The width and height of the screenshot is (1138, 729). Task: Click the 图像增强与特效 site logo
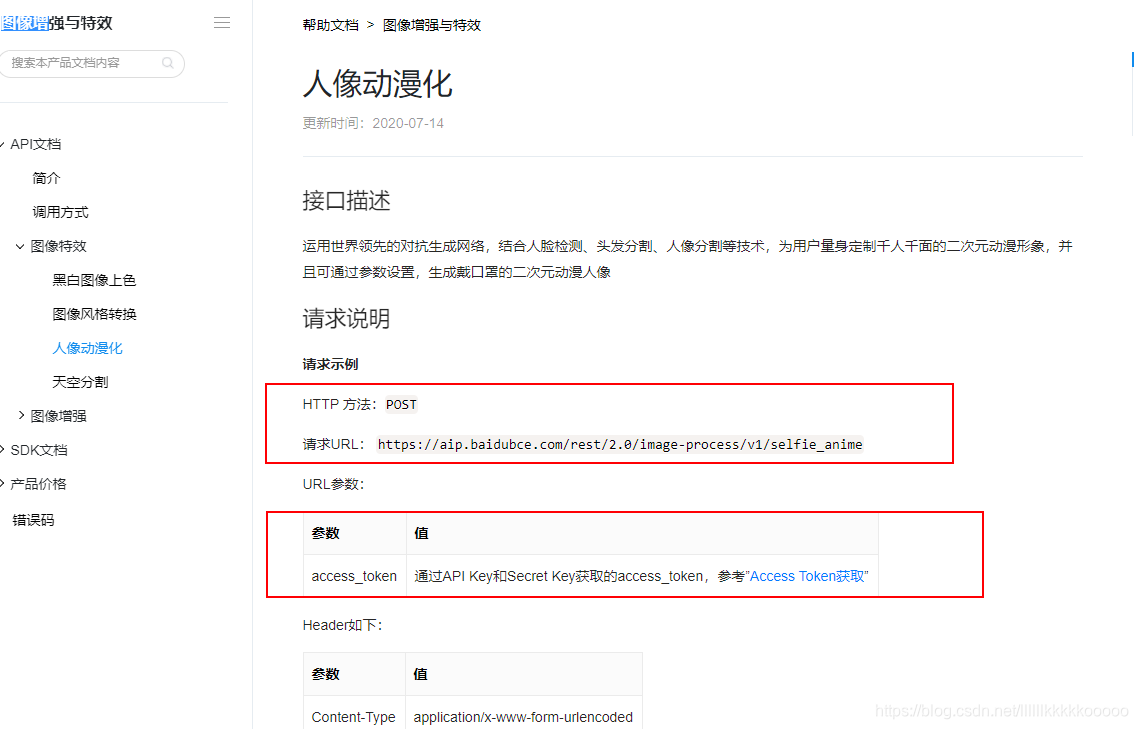[57, 22]
